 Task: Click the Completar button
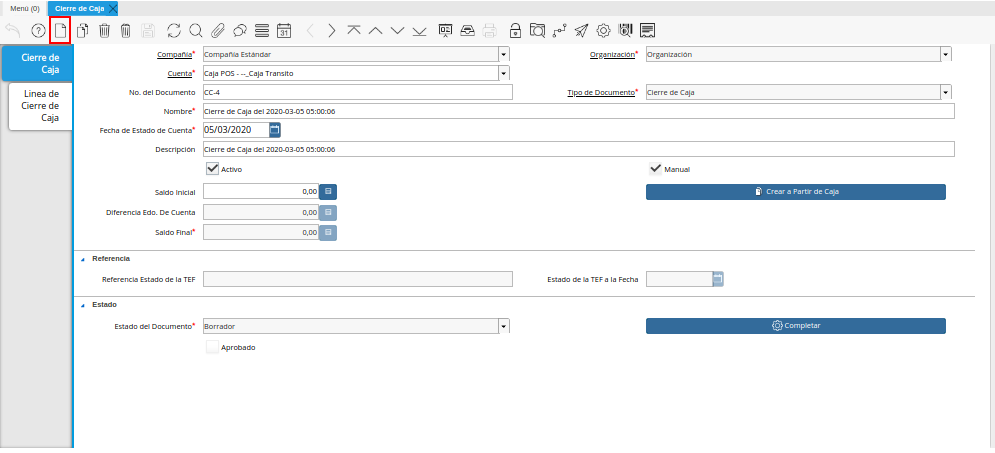coord(795,326)
